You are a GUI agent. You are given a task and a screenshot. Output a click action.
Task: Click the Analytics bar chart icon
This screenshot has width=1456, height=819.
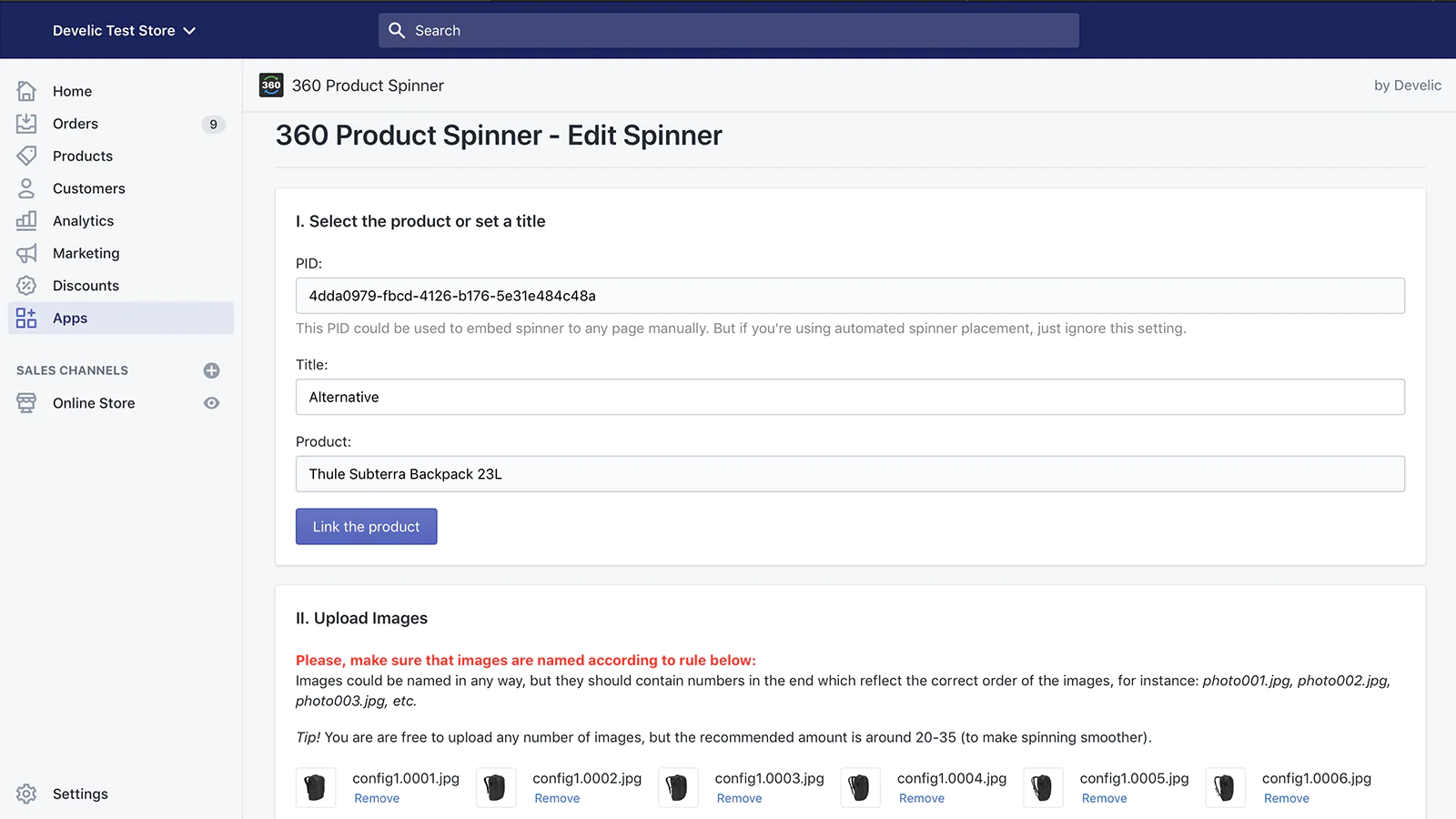click(26, 220)
